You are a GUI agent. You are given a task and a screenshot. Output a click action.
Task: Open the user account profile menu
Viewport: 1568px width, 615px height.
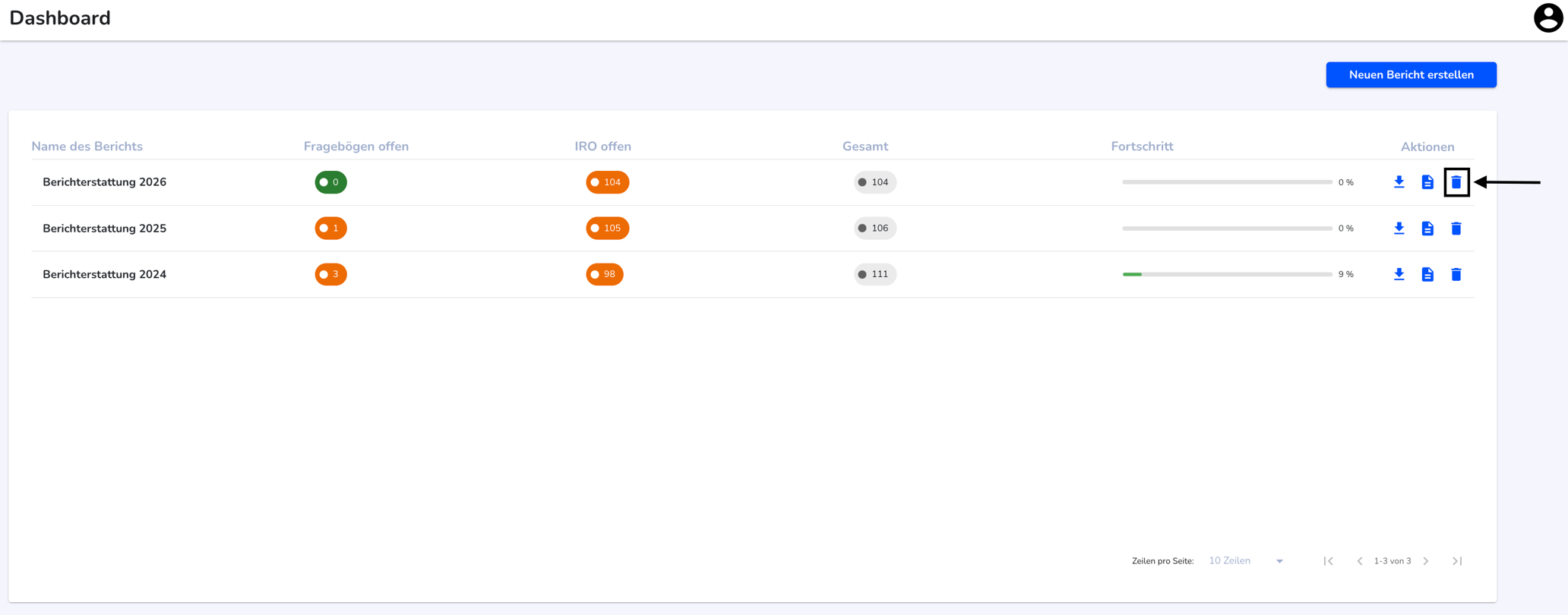pyautogui.click(x=1547, y=18)
